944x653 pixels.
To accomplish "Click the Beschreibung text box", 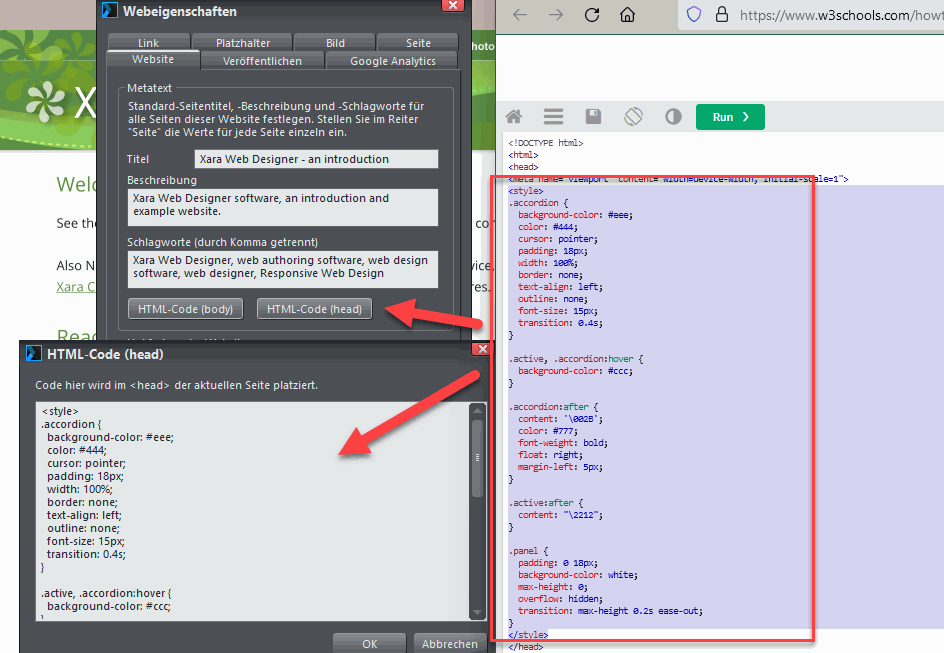I will point(282,208).
